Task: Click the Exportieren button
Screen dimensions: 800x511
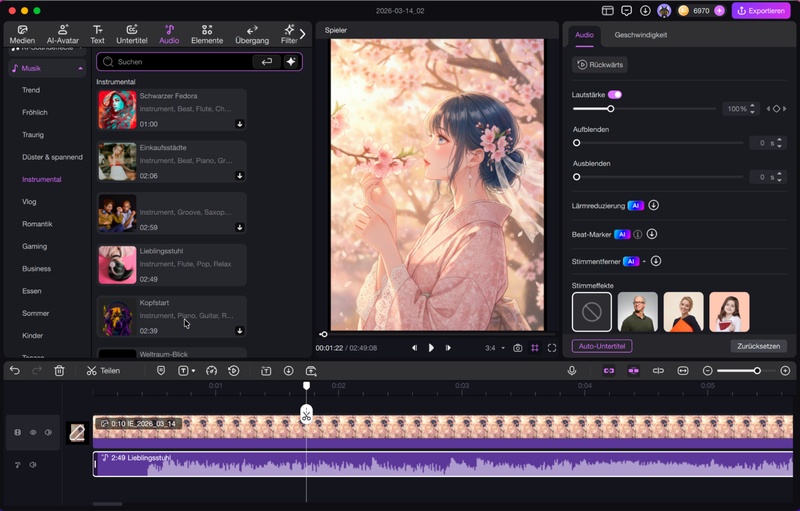Action: click(x=760, y=11)
